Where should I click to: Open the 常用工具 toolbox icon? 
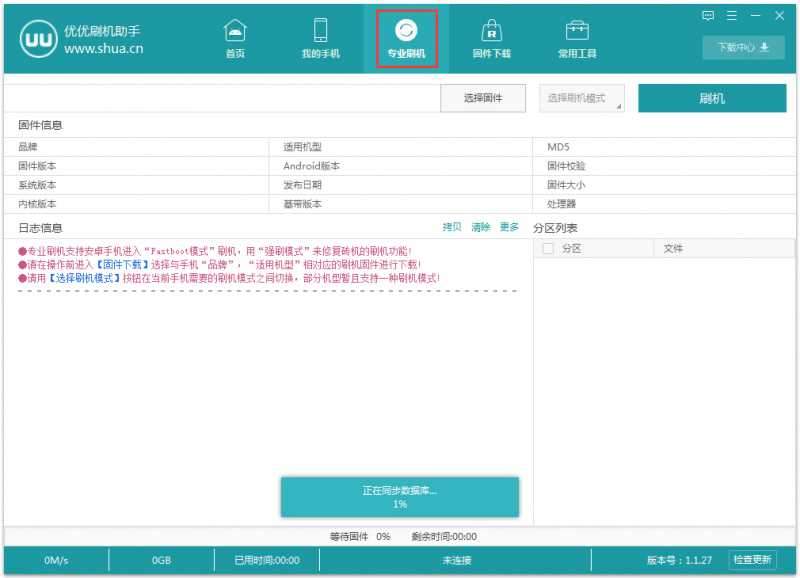[x=577, y=30]
